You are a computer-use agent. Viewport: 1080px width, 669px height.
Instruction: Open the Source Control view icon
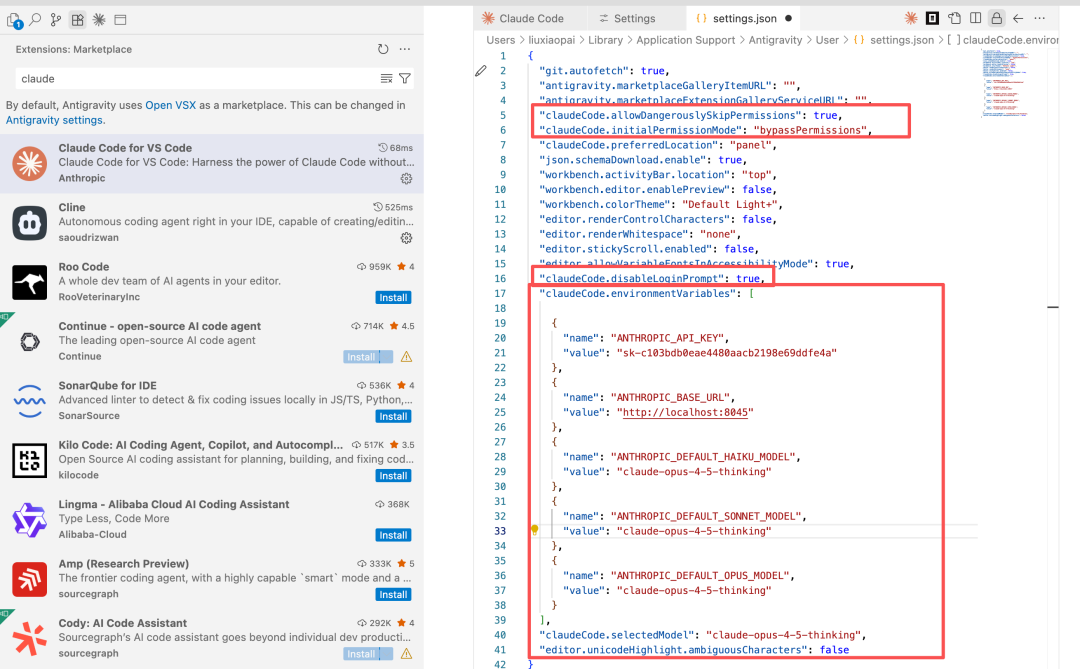coord(55,20)
